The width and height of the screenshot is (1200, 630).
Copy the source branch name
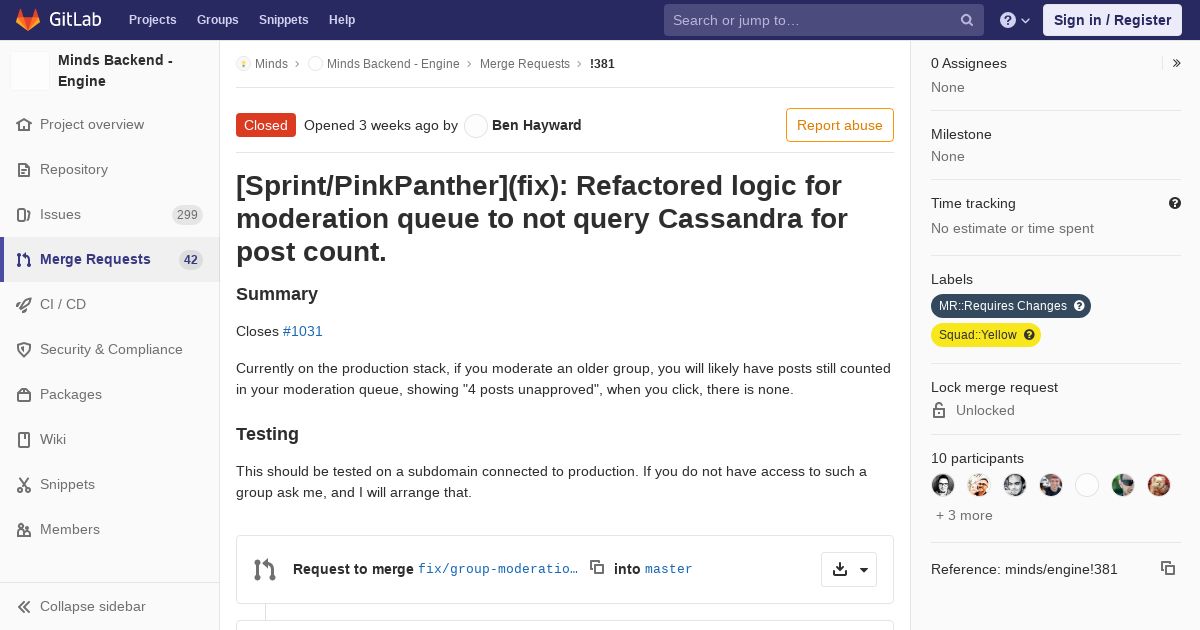tap(597, 567)
